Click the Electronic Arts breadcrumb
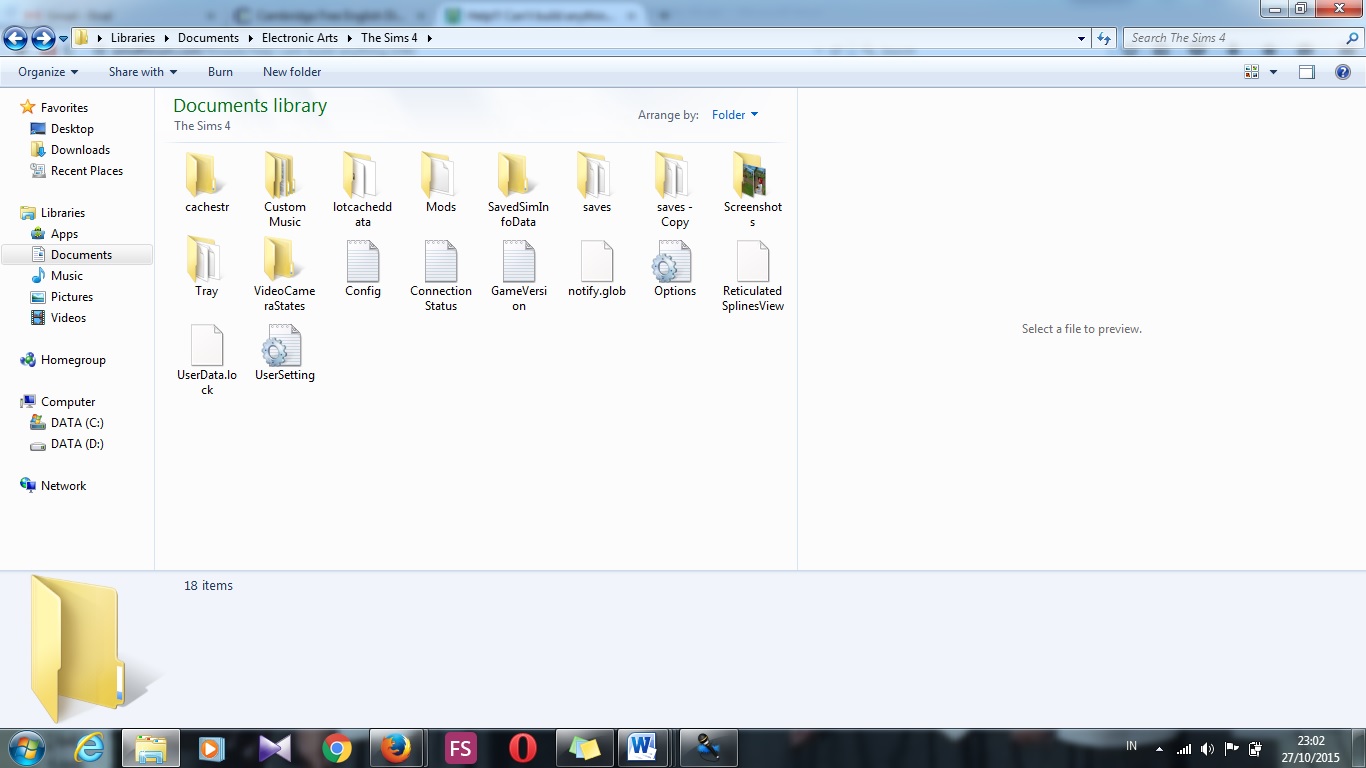The width and height of the screenshot is (1366, 768). (300, 38)
